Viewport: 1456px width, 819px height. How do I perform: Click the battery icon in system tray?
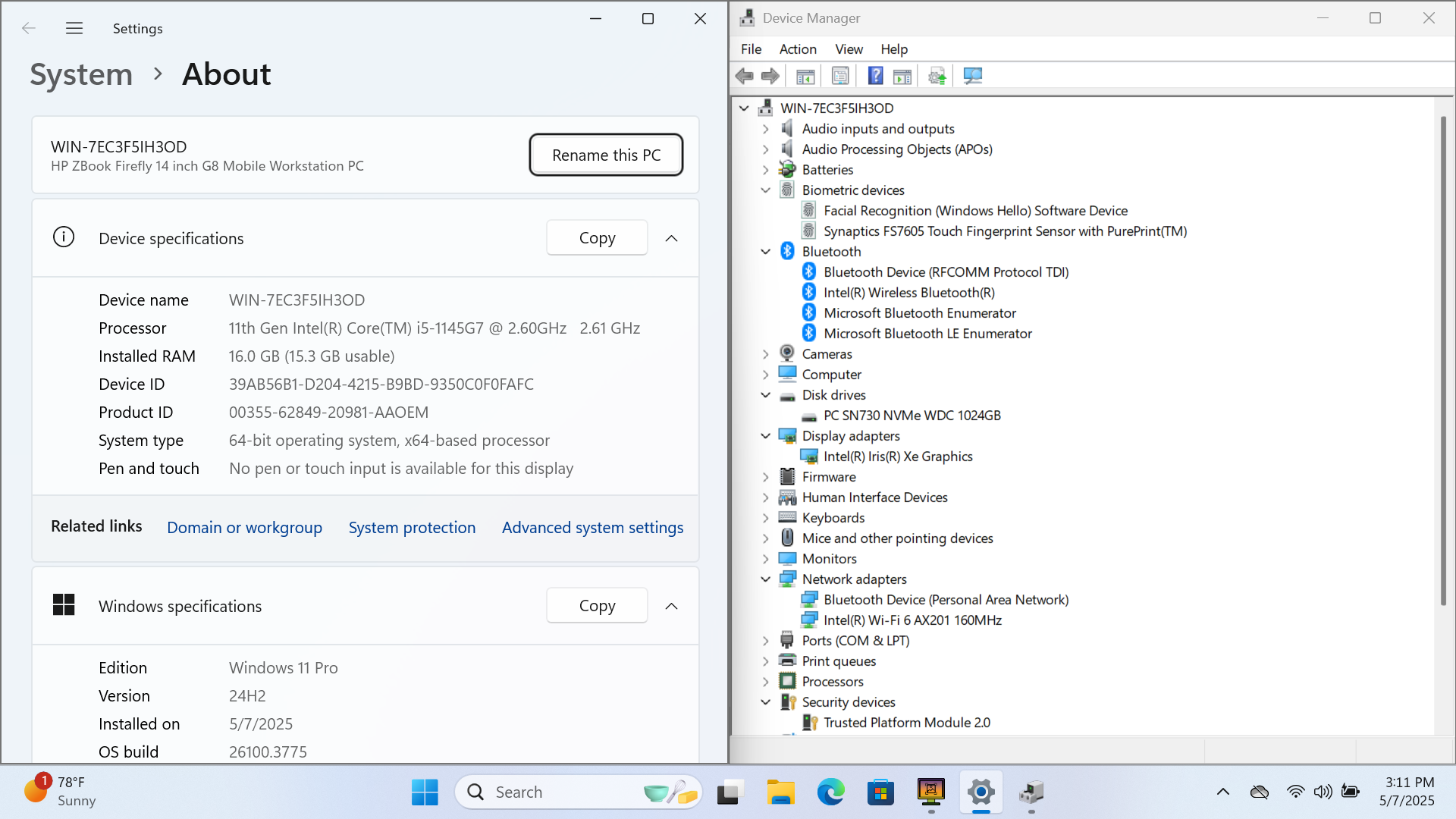pos(1351,792)
